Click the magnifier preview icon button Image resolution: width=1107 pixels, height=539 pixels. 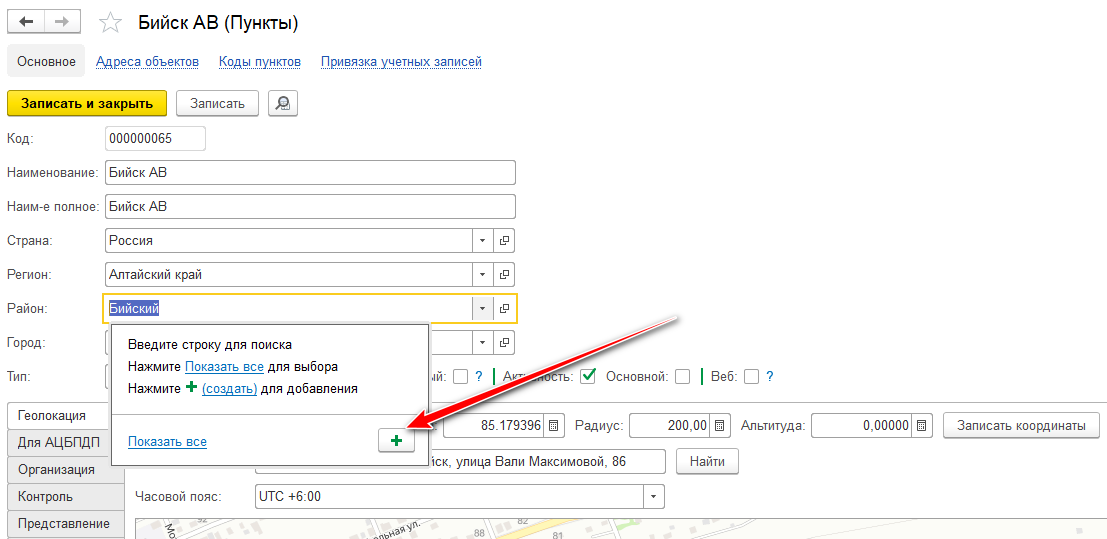pyautogui.click(x=283, y=103)
